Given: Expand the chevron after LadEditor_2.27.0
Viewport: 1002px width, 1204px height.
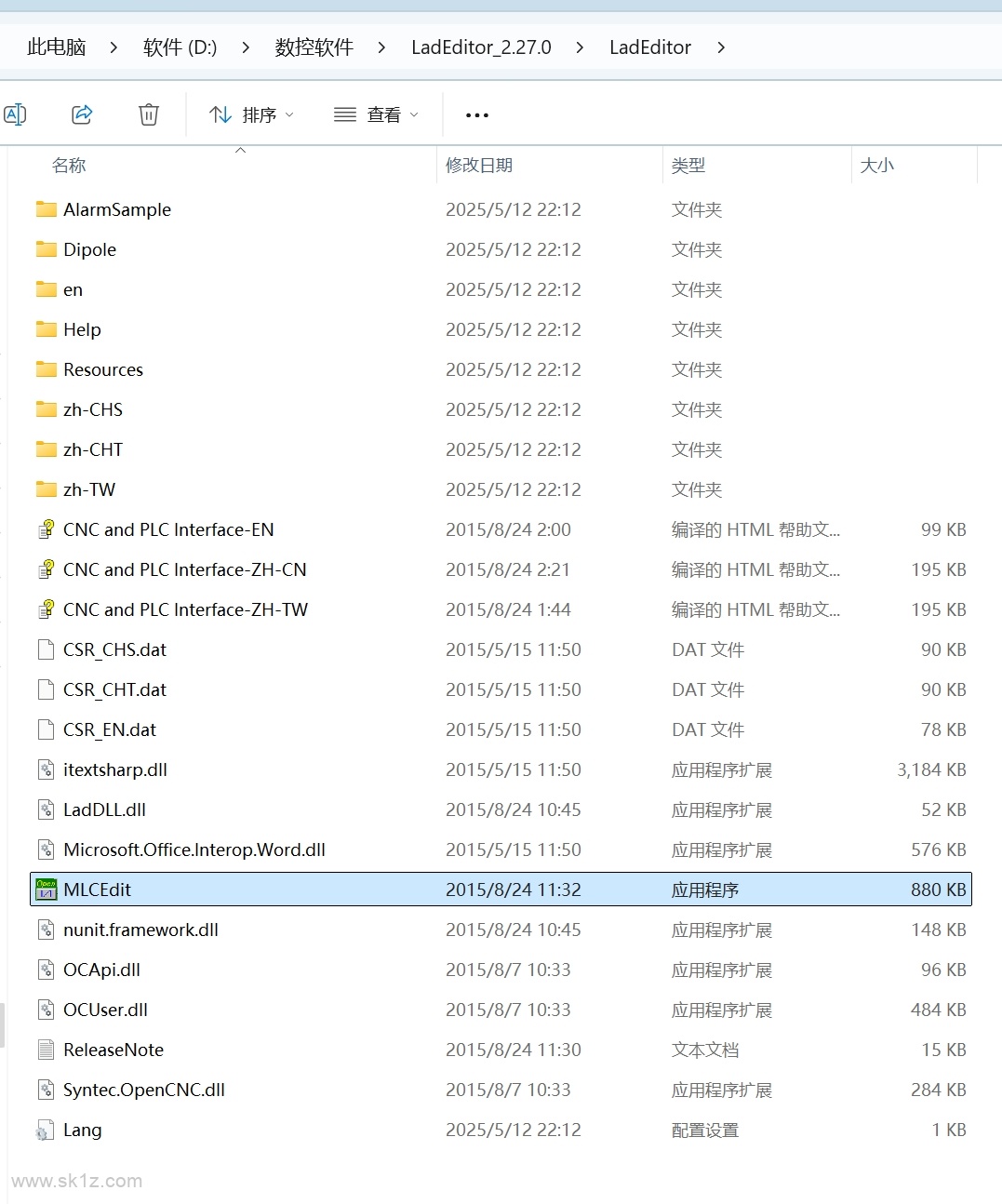Looking at the screenshot, I should (580, 47).
